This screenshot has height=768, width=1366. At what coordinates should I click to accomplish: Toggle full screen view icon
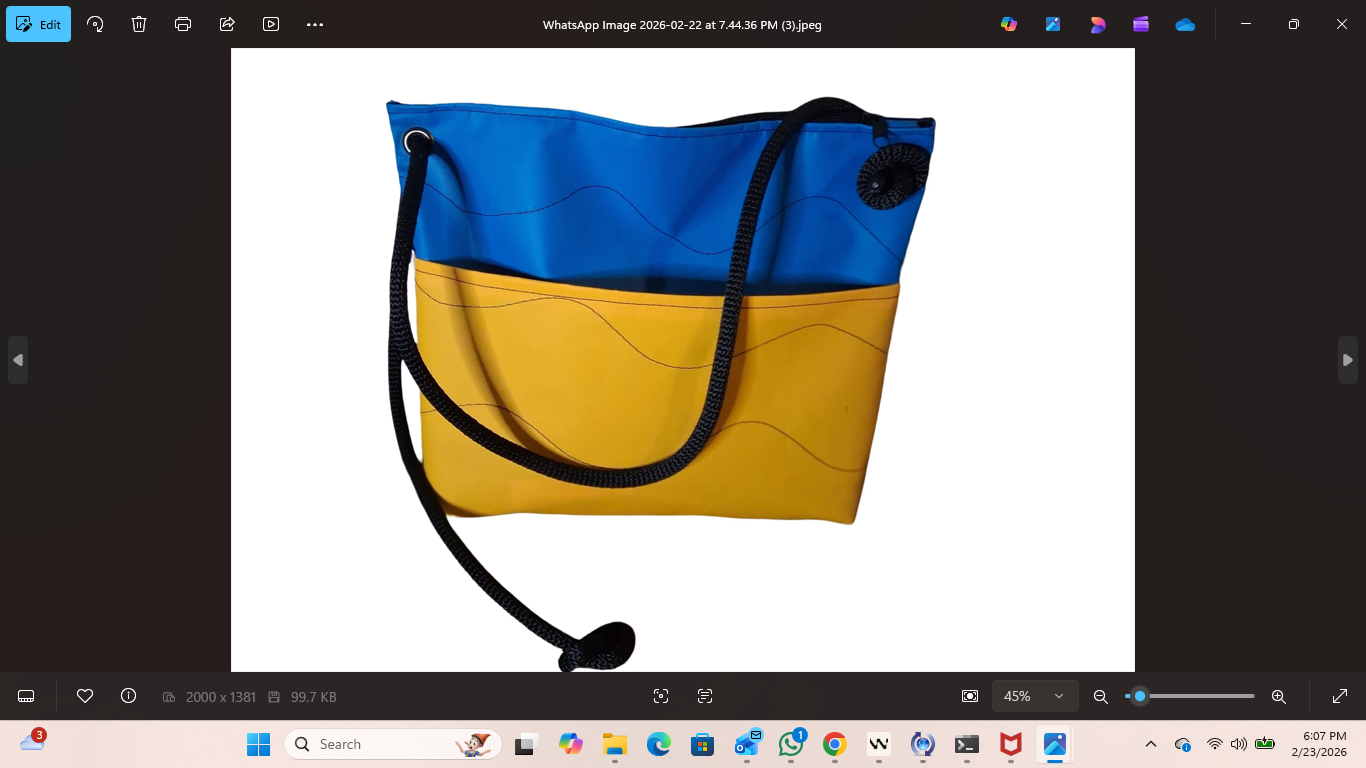[x=1340, y=696]
